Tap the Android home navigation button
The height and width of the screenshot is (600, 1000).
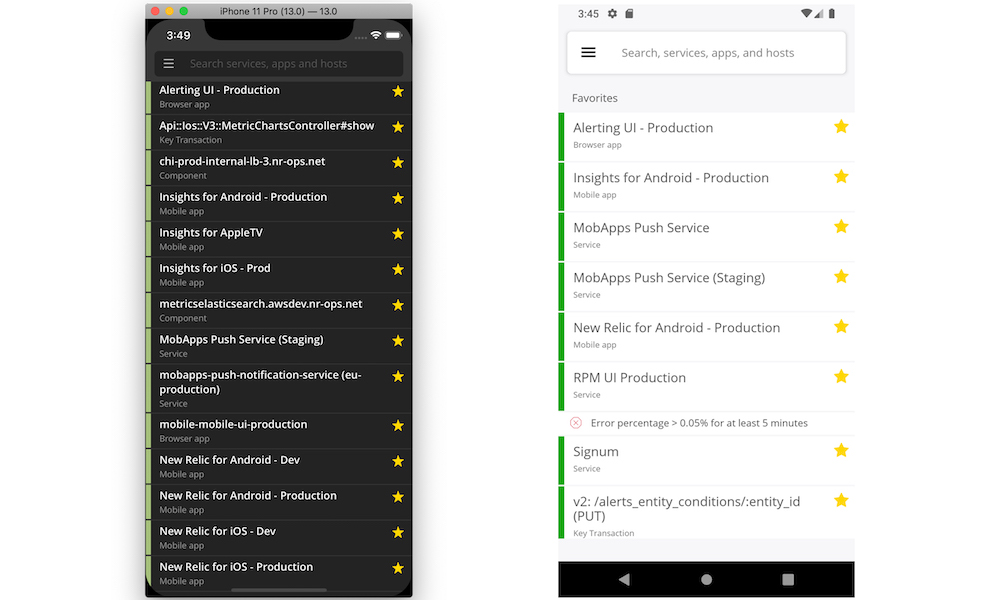(x=706, y=579)
